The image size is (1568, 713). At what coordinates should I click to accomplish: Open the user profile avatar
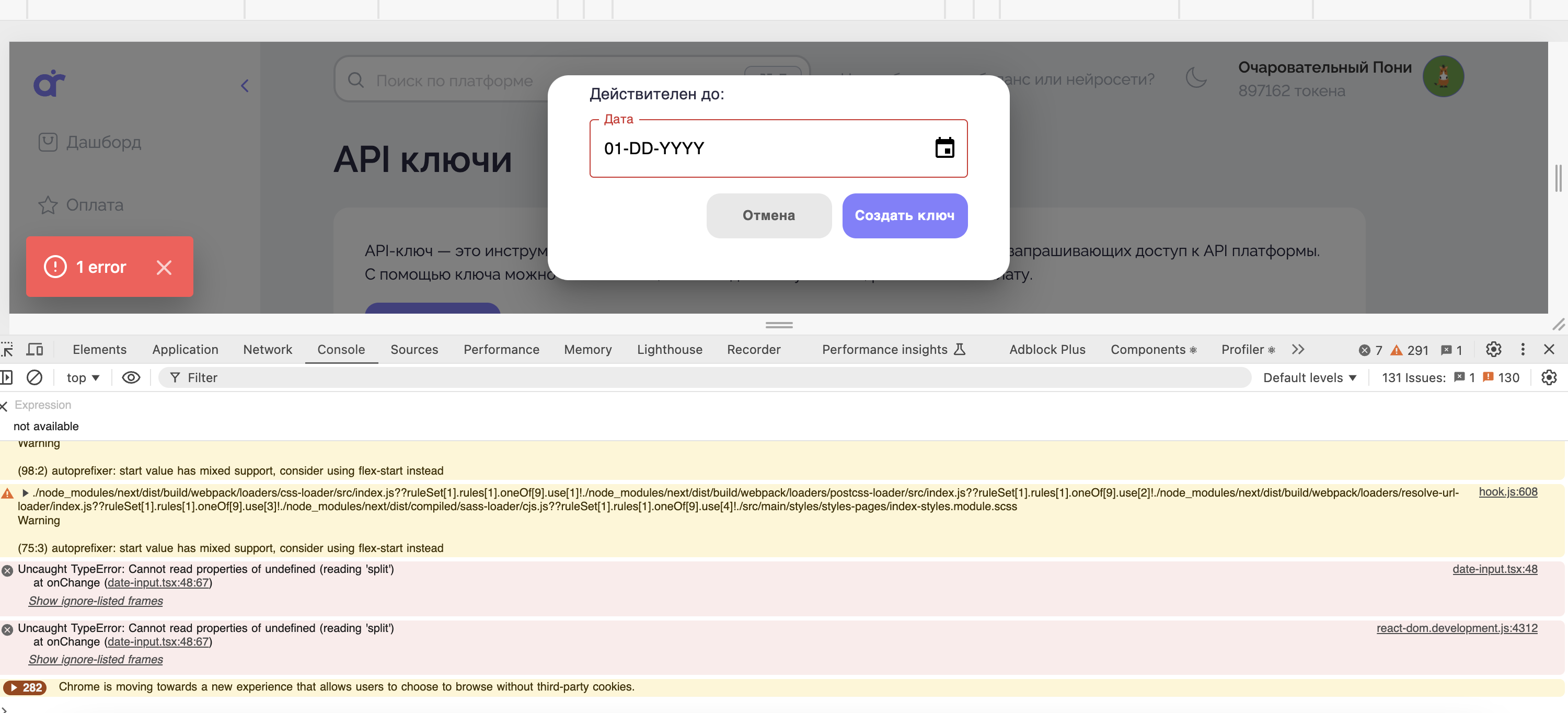pos(1443,77)
